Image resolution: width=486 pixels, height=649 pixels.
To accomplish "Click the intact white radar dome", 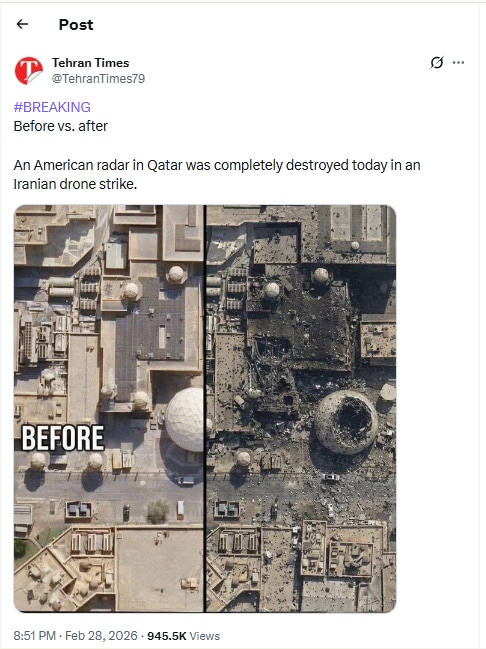I will point(185,419).
